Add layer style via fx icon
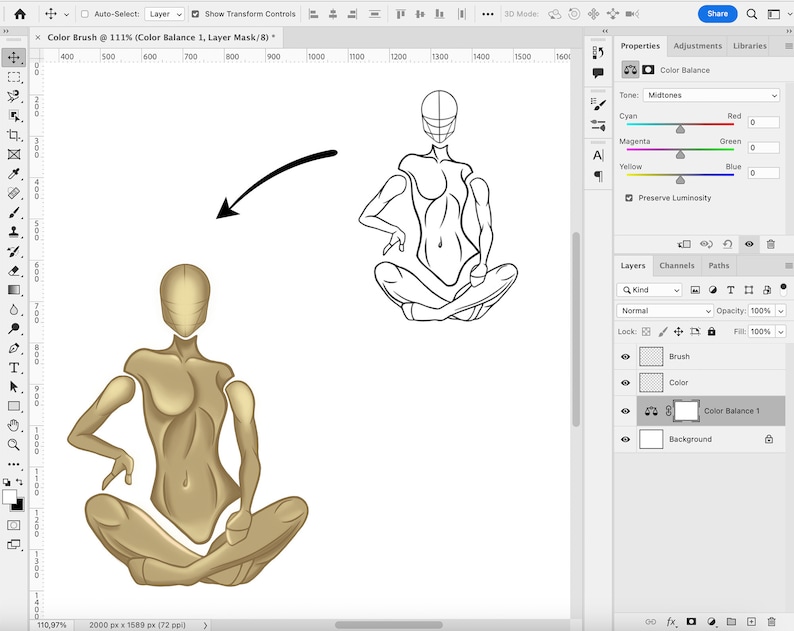 point(671,621)
